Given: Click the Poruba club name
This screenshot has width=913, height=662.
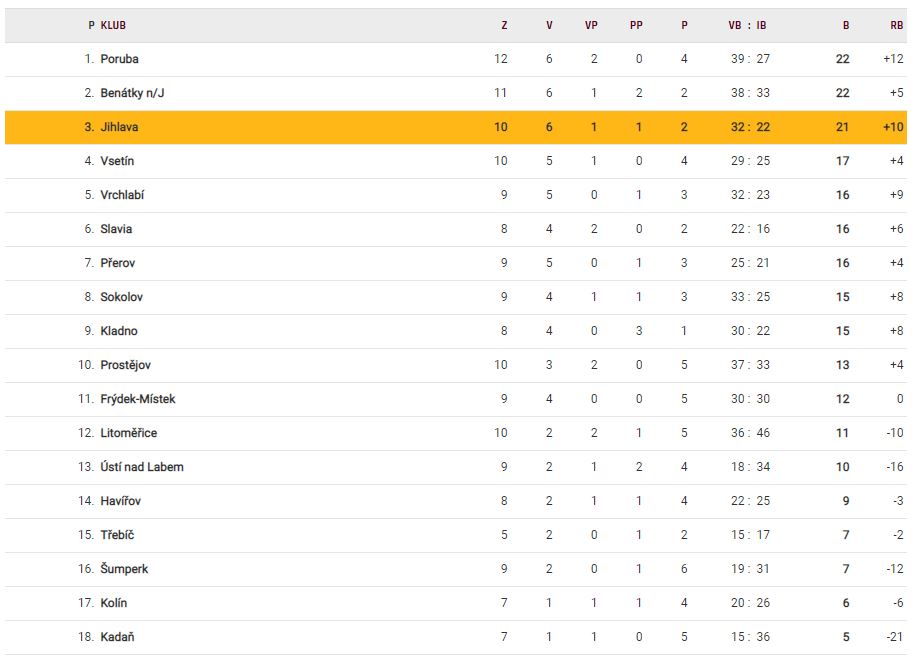Looking at the screenshot, I should tap(119, 59).
